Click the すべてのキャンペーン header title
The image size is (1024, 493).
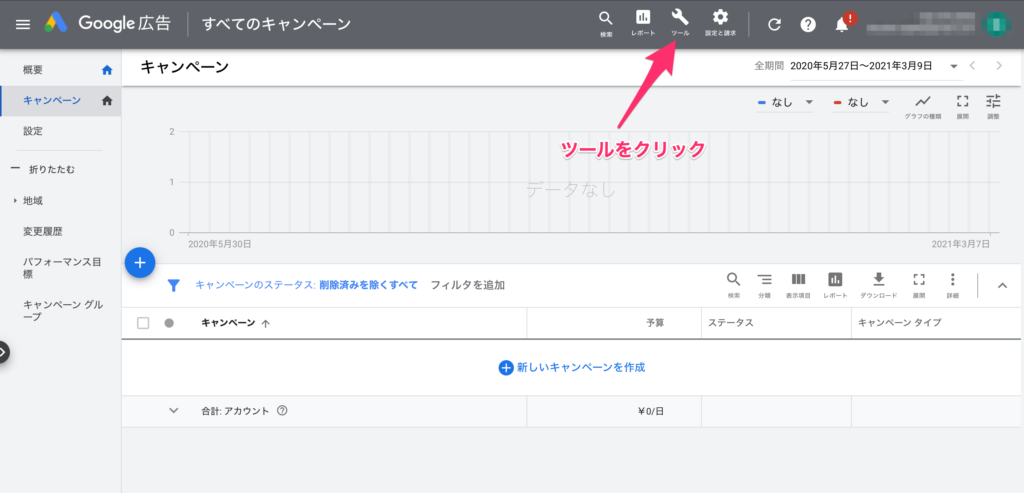pos(277,24)
